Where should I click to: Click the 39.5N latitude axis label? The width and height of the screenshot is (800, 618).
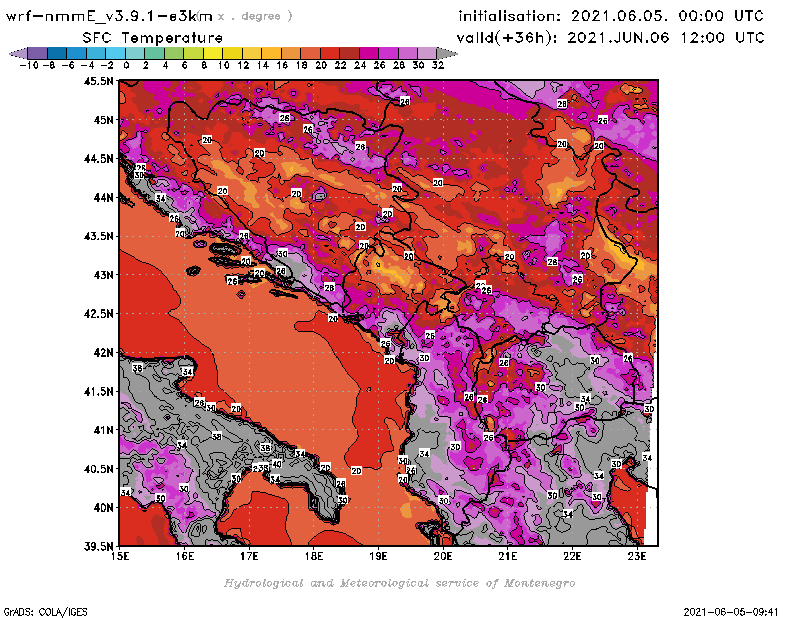(98, 546)
